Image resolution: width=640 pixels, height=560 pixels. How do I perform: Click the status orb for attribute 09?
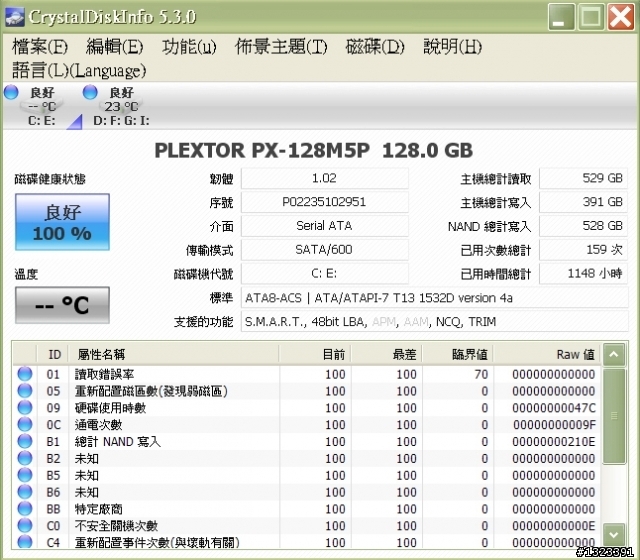(x=25, y=408)
